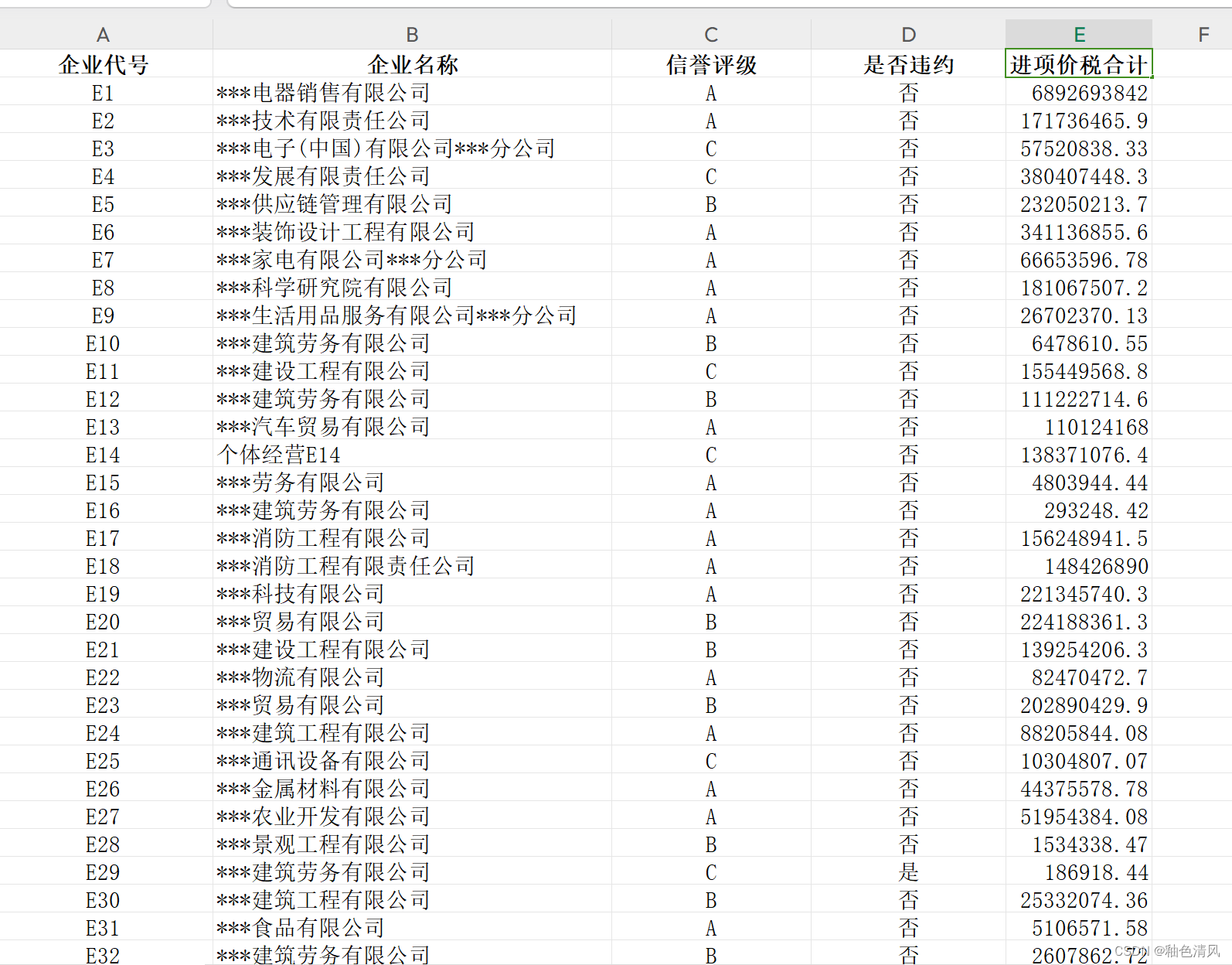Select column A header
This screenshot has width=1232, height=965.
[103, 35]
